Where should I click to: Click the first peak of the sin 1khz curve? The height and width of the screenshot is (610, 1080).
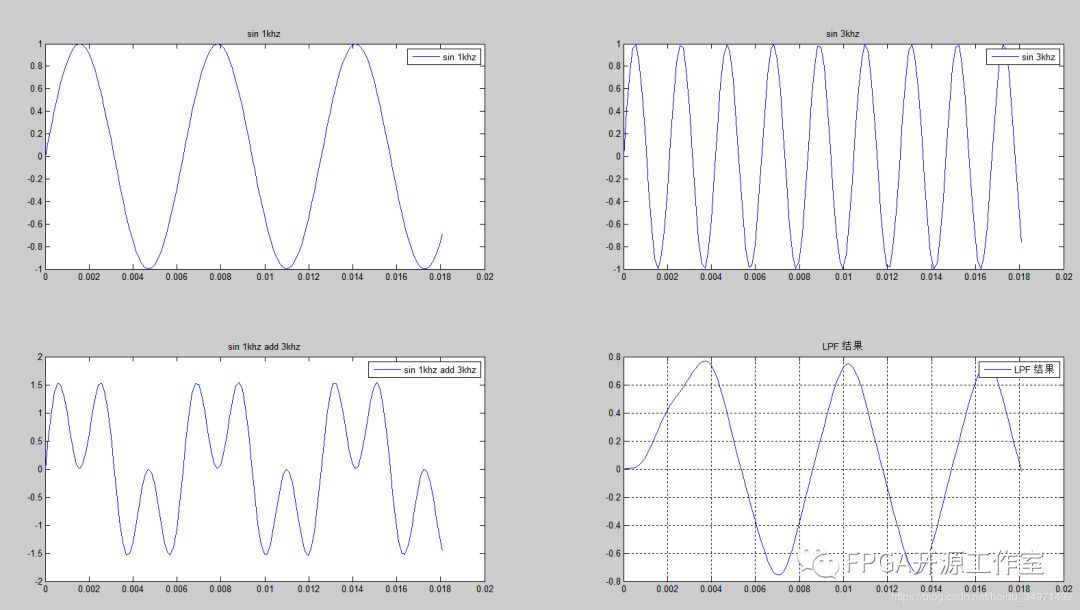point(80,44)
